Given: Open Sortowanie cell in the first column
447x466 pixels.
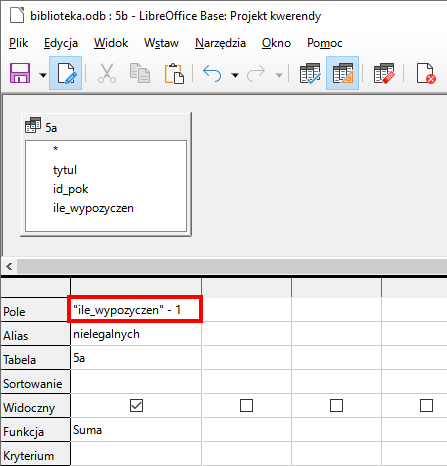Looking at the screenshot, I should [x=136, y=382].
